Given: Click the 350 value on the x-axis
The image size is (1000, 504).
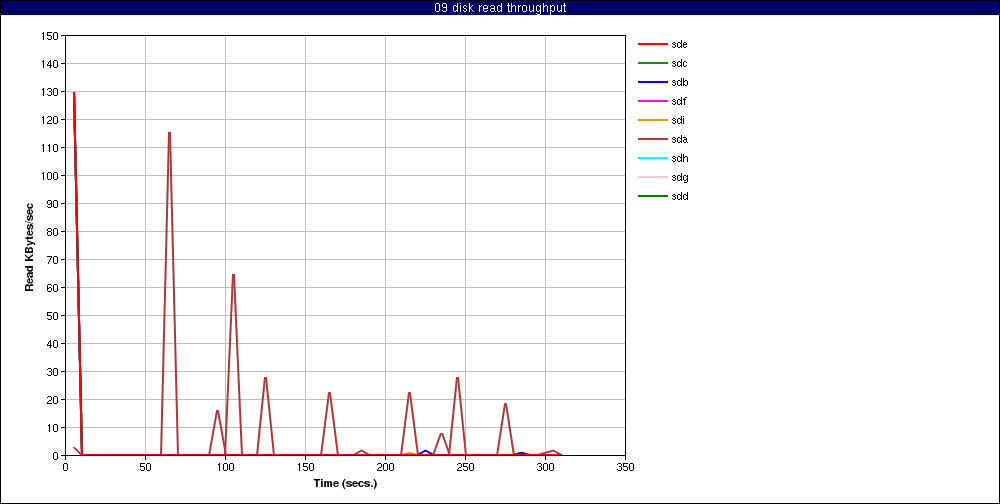Looking at the screenshot, I should [625, 467].
